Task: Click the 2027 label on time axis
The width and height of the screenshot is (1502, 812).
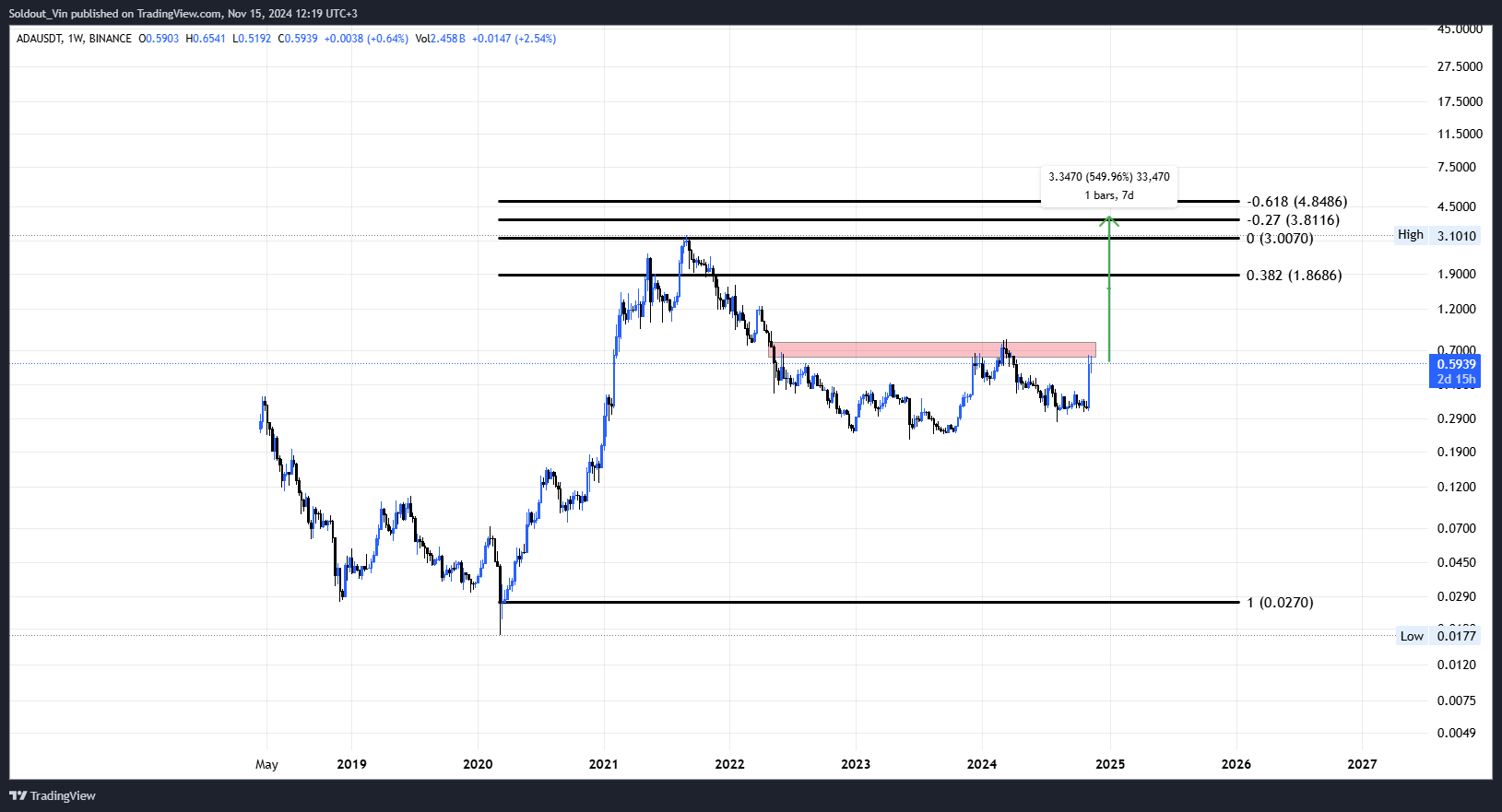Action: click(x=1362, y=764)
